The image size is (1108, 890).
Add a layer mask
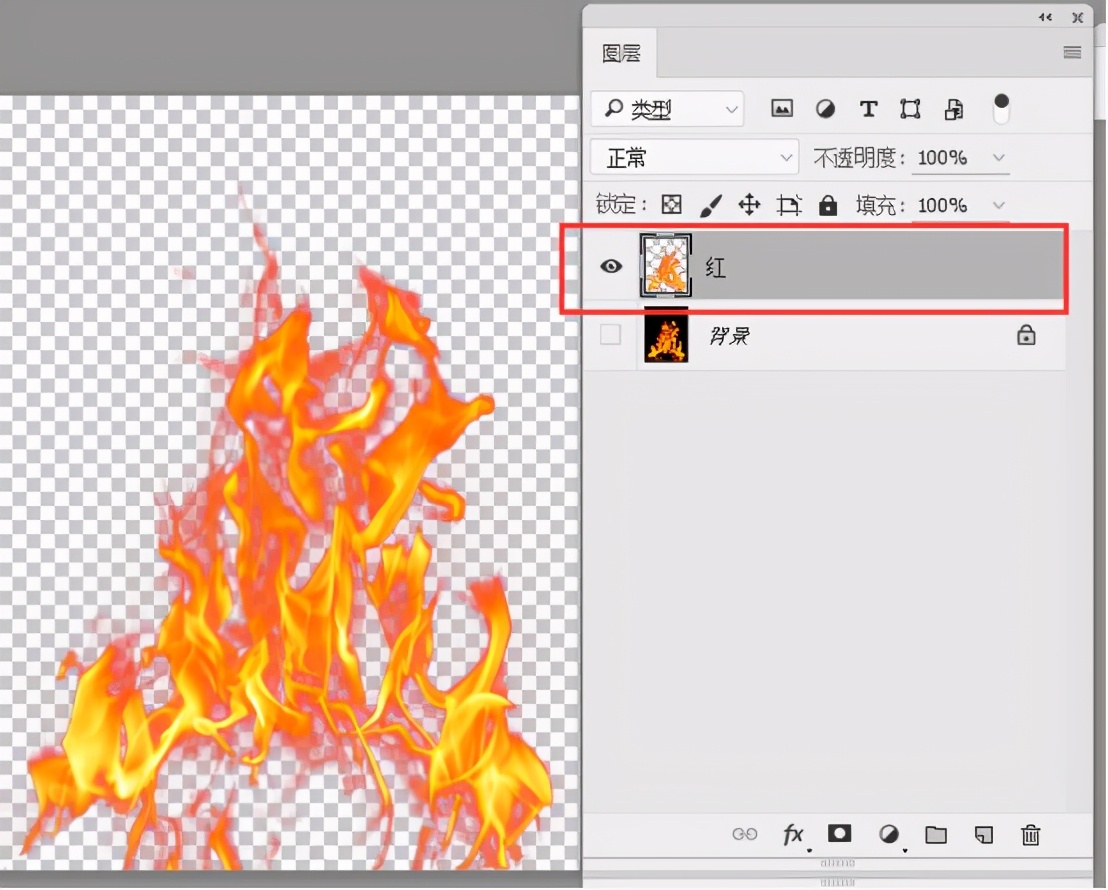tap(839, 833)
